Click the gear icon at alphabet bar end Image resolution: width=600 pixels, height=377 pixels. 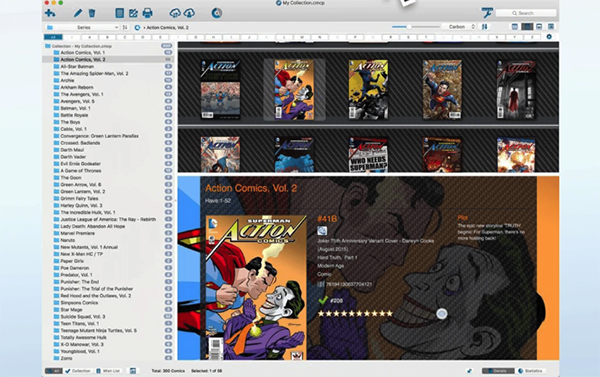point(549,37)
